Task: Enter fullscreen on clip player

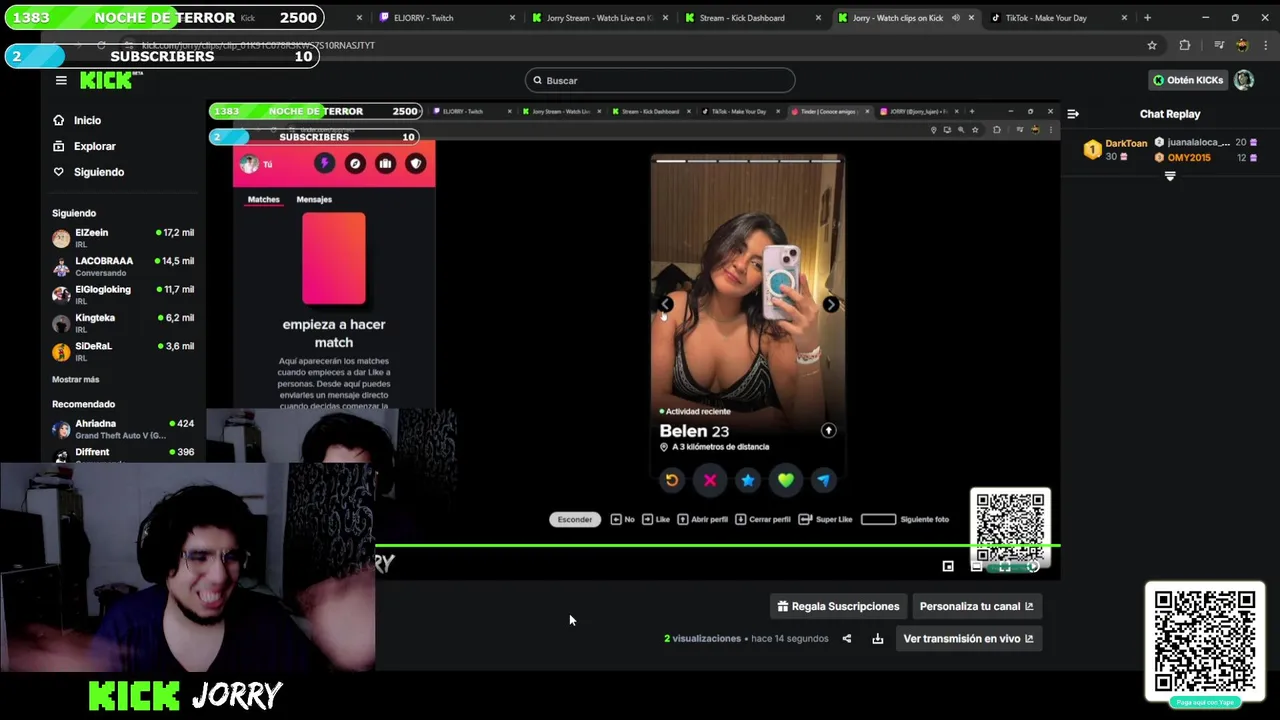Action: (x=1005, y=566)
